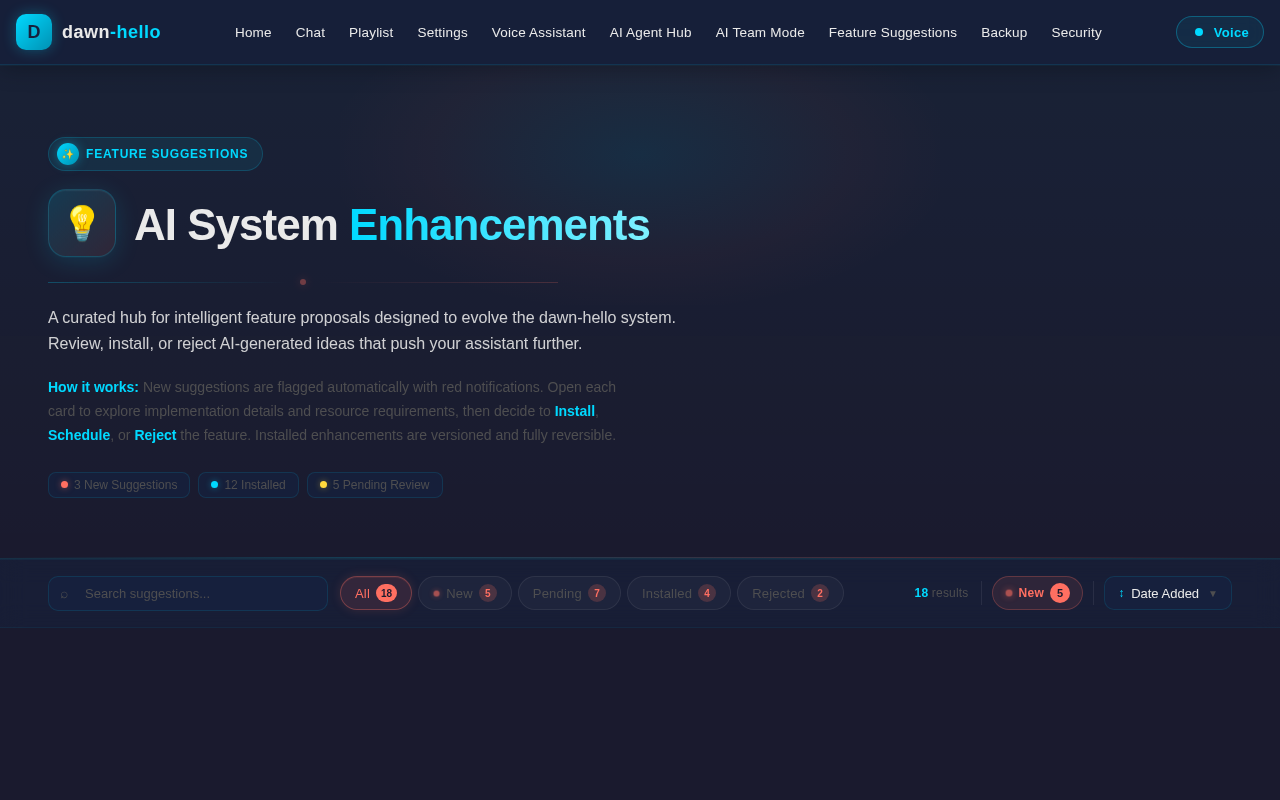Focus the Search suggestions field
The width and height of the screenshot is (1280, 800).
coord(188,593)
